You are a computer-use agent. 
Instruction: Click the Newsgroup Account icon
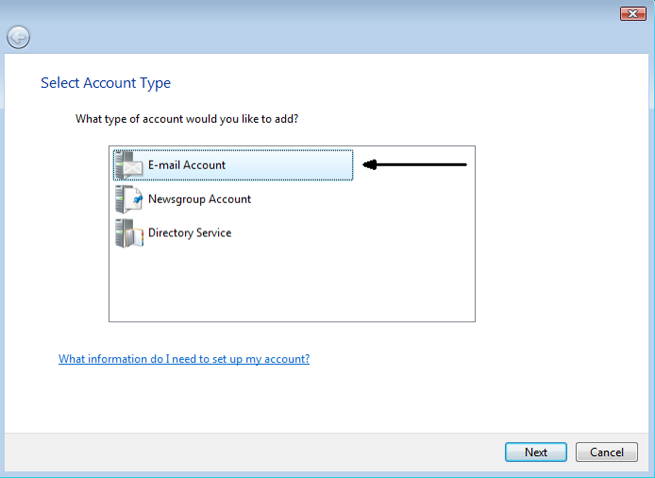point(129,199)
